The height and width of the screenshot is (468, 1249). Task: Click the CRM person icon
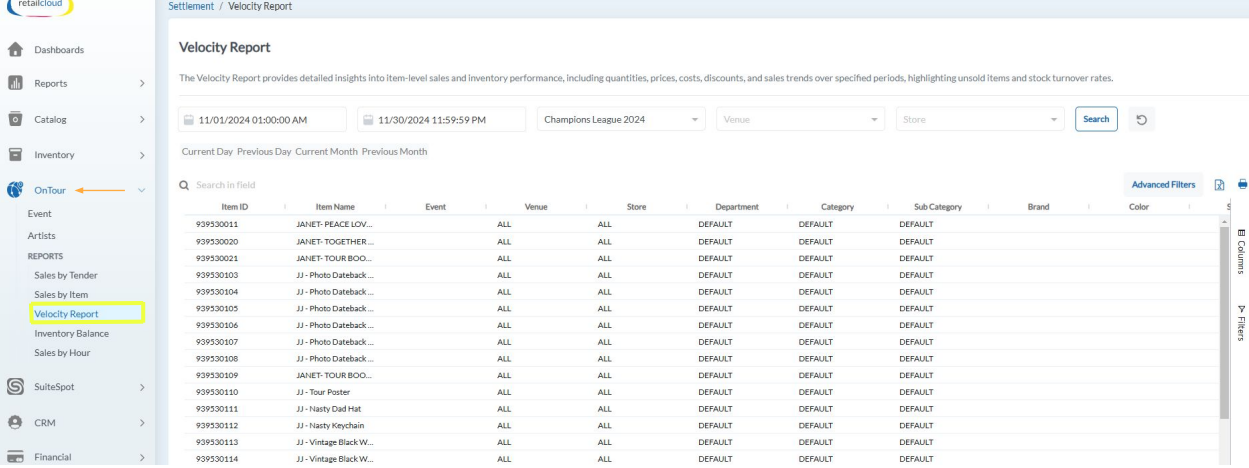[15, 422]
